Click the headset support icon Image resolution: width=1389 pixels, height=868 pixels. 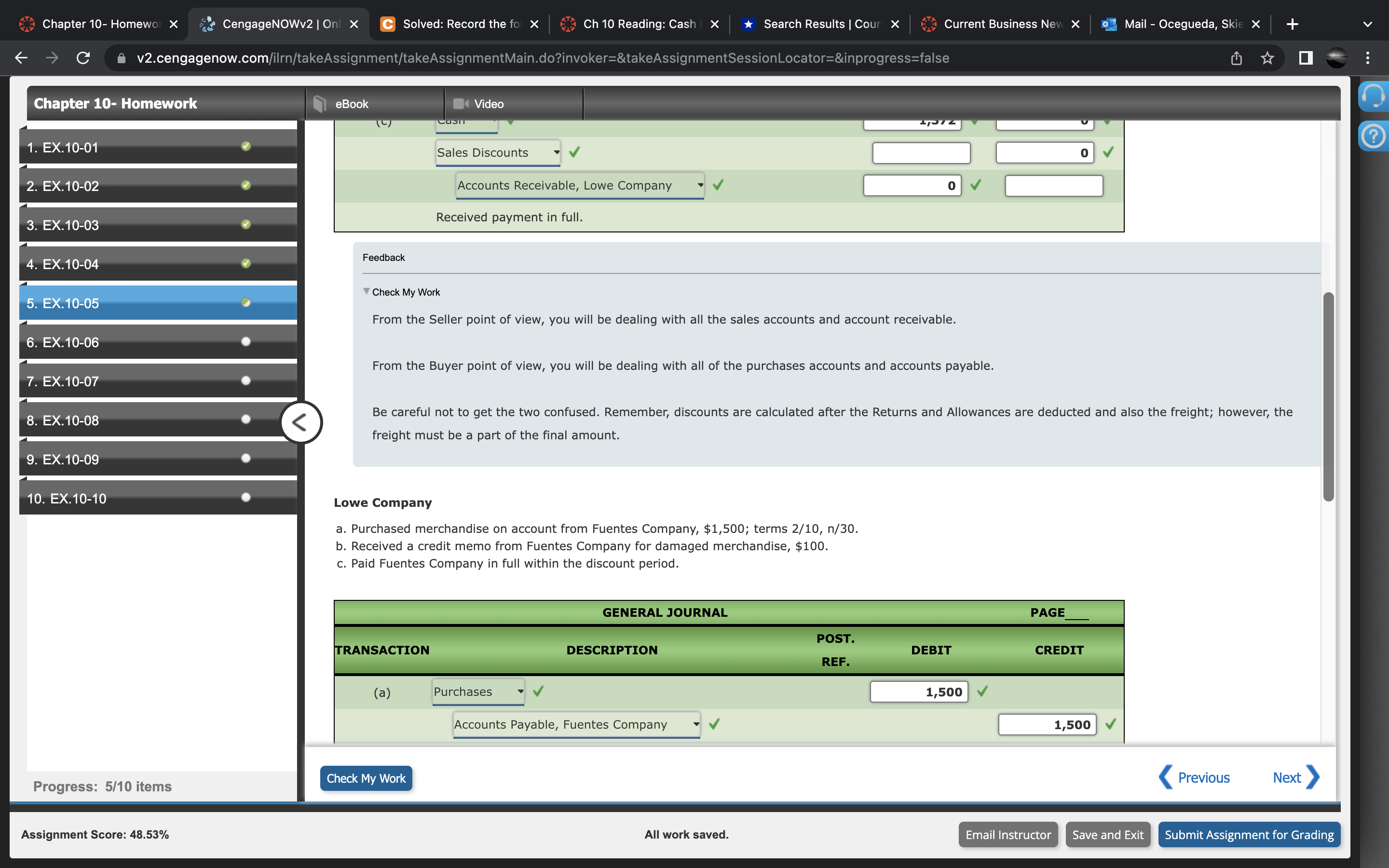coord(1374,96)
